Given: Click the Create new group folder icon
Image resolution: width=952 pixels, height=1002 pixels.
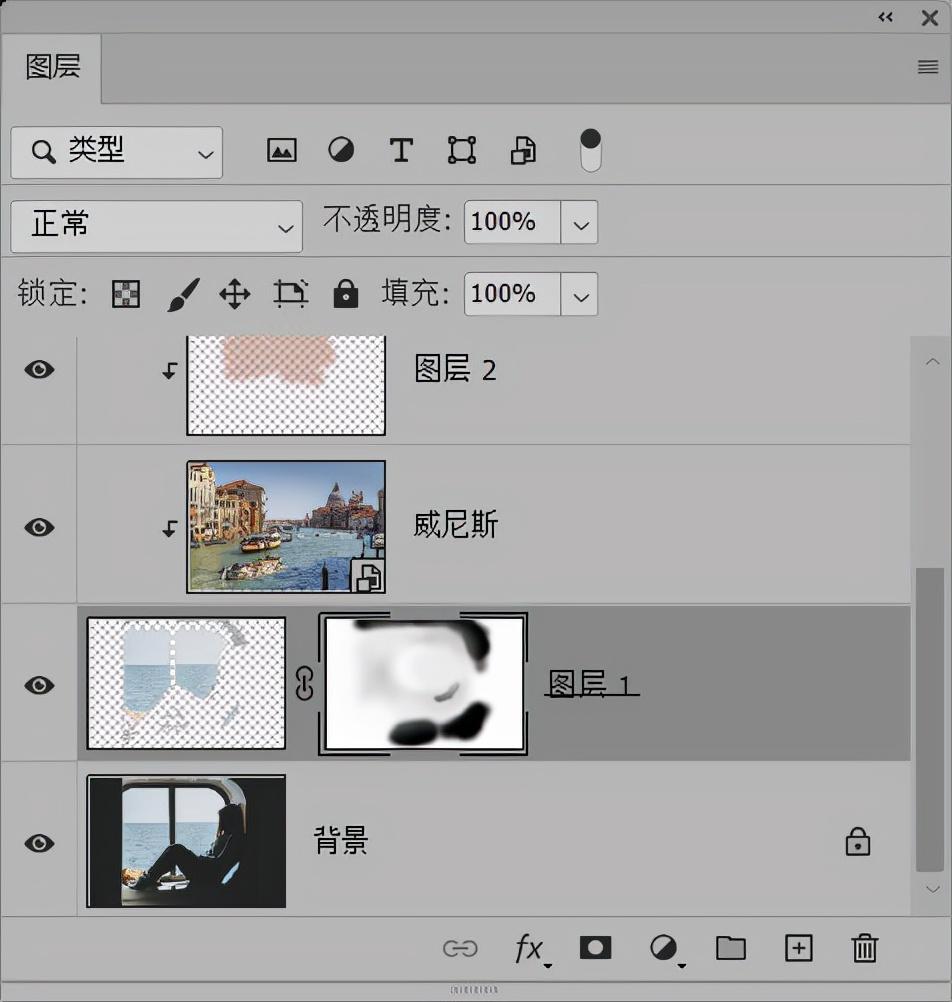Looking at the screenshot, I should point(730,948).
